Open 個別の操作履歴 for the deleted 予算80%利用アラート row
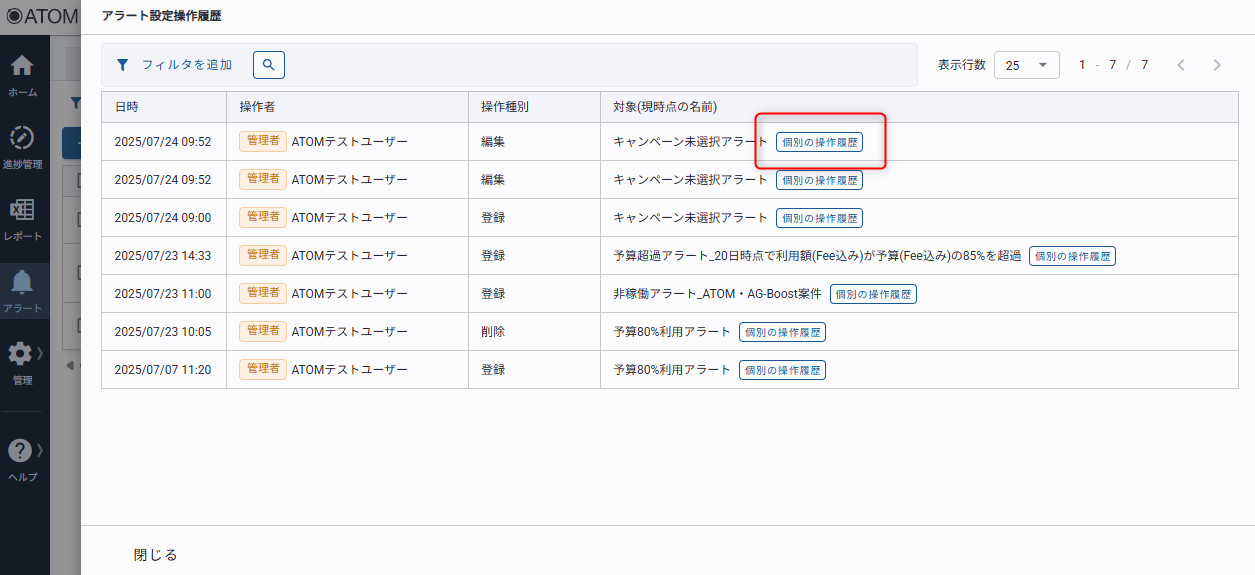The width and height of the screenshot is (1255, 575). (782, 332)
